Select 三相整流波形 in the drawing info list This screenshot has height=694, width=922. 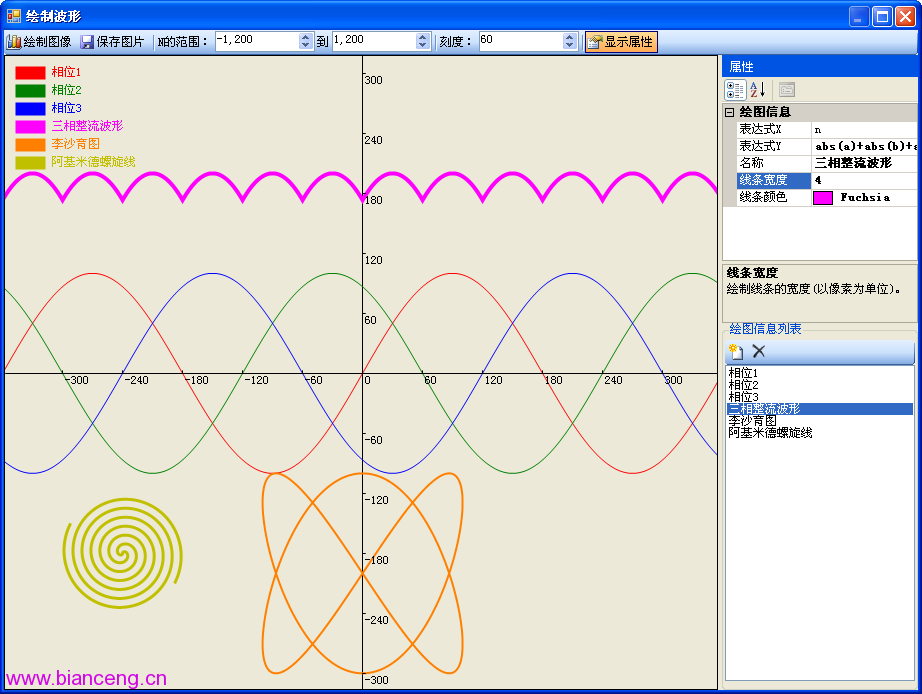pyautogui.click(x=820, y=409)
